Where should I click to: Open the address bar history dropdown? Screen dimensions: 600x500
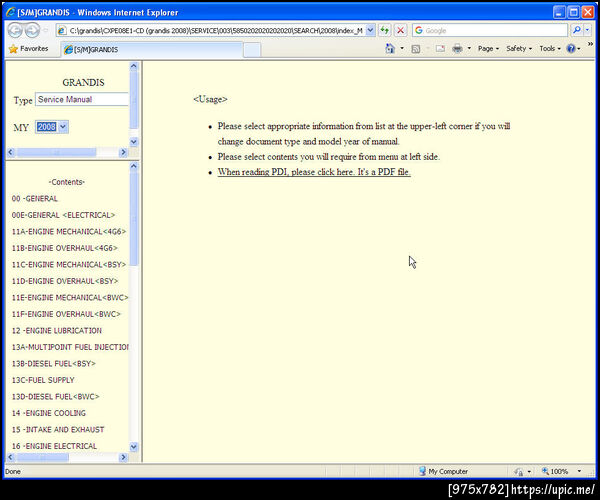pos(370,30)
